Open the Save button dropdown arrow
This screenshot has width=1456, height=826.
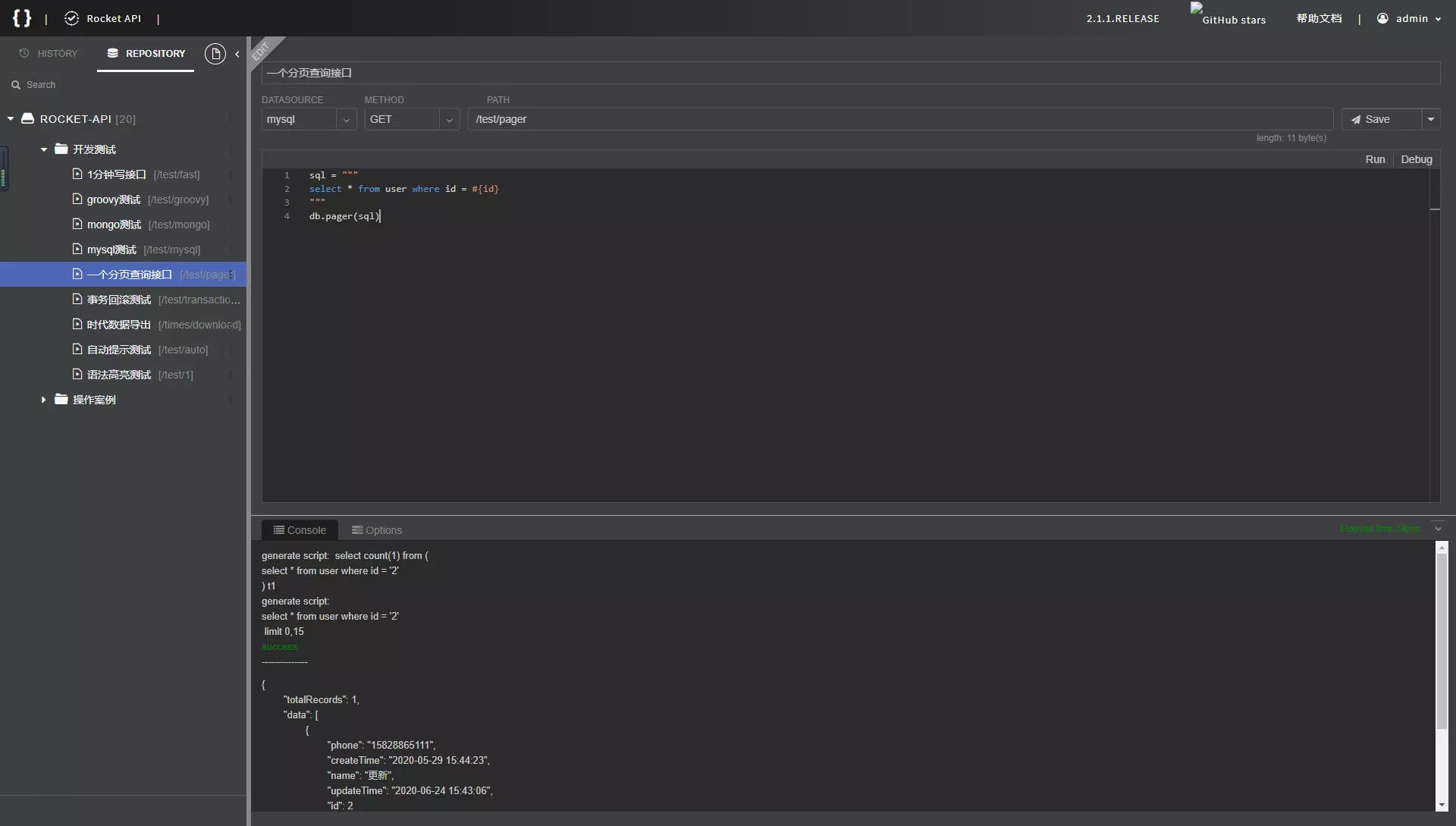[1432, 119]
